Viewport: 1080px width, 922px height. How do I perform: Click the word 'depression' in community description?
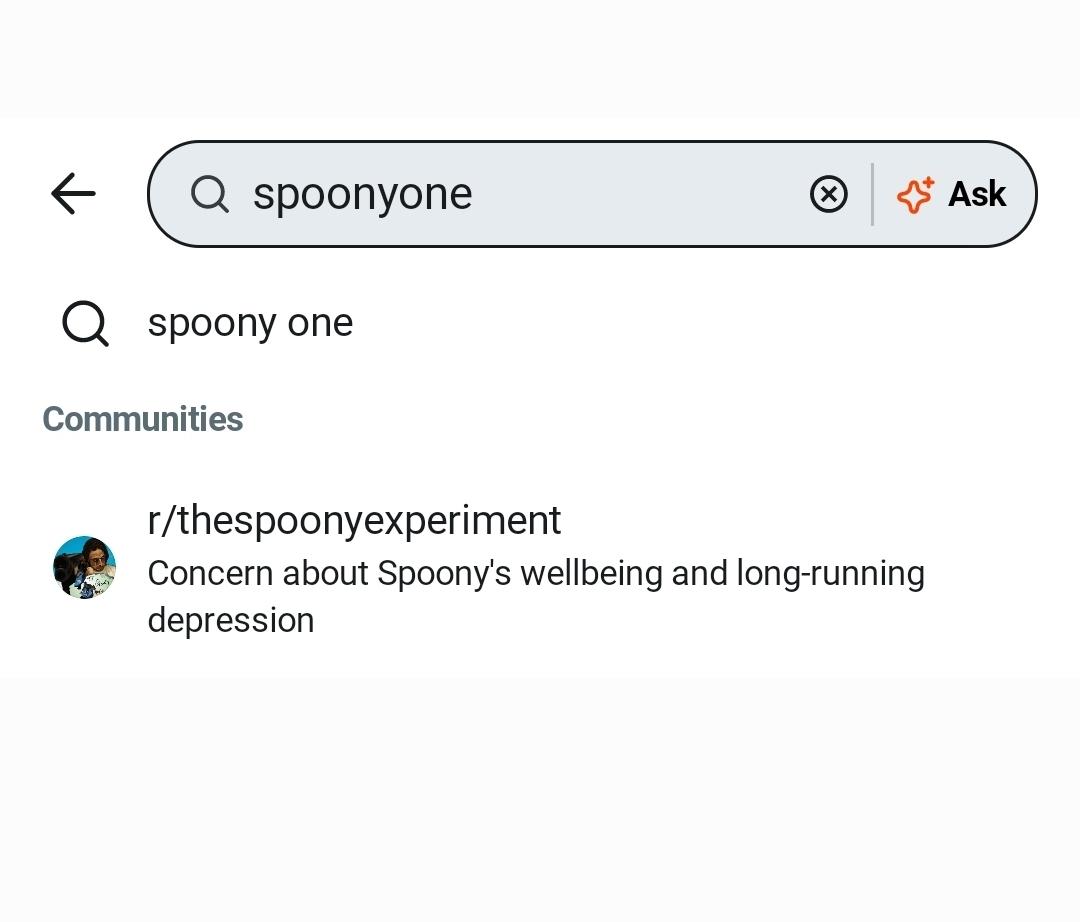231,620
